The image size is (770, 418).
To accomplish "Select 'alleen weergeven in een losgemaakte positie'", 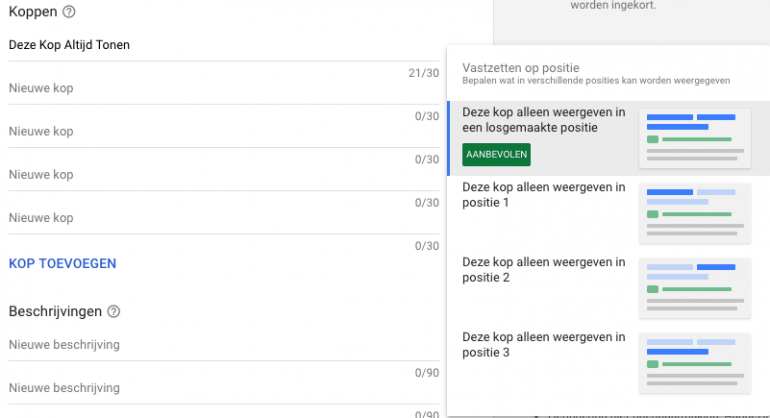I will coord(609,139).
